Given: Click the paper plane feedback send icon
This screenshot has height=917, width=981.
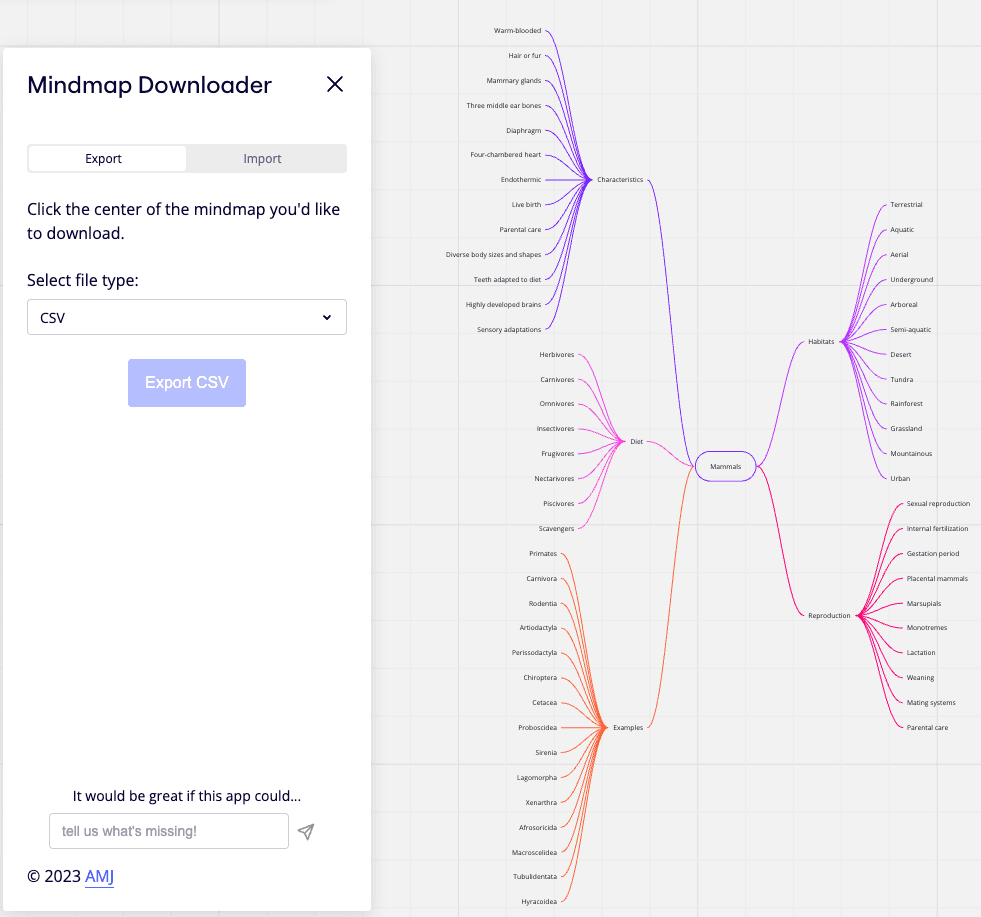Looking at the screenshot, I should click(305, 831).
